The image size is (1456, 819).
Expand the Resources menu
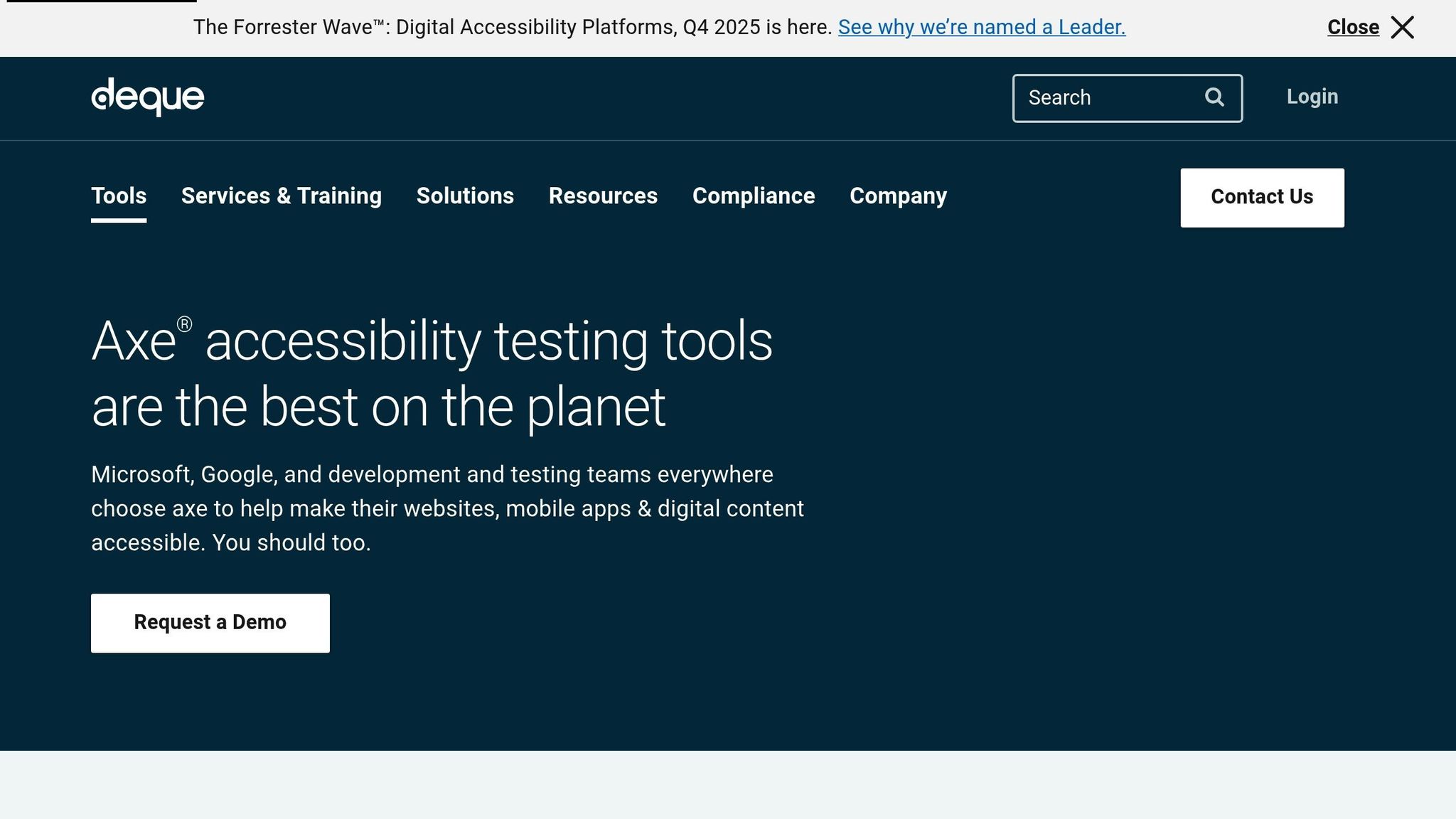(x=603, y=196)
